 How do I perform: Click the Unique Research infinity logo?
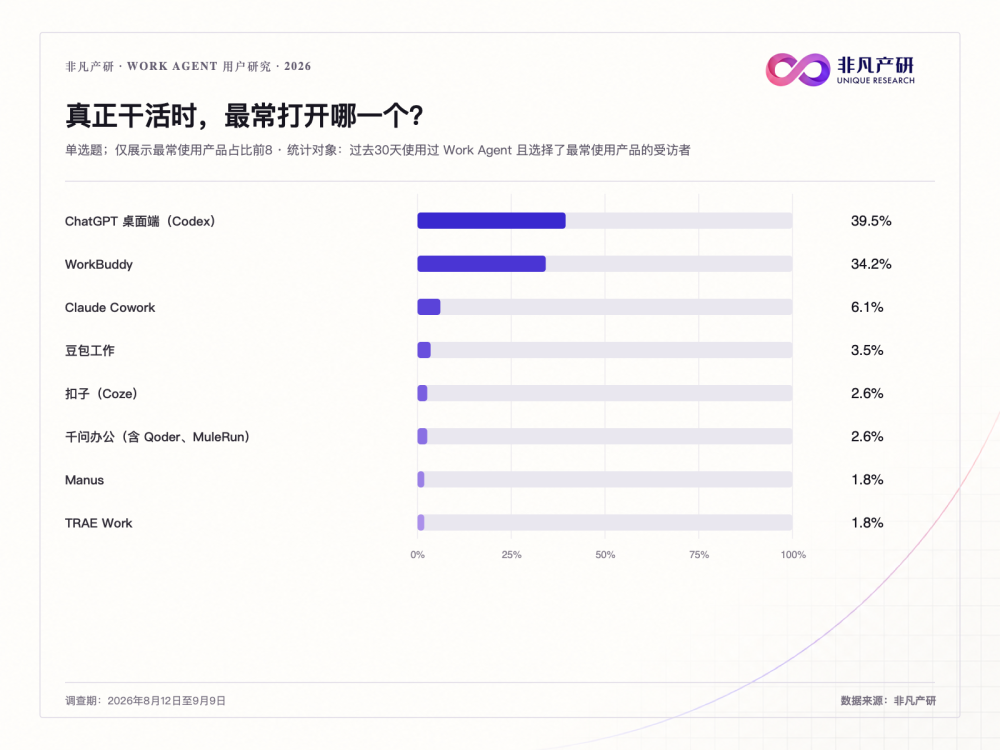(798, 70)
